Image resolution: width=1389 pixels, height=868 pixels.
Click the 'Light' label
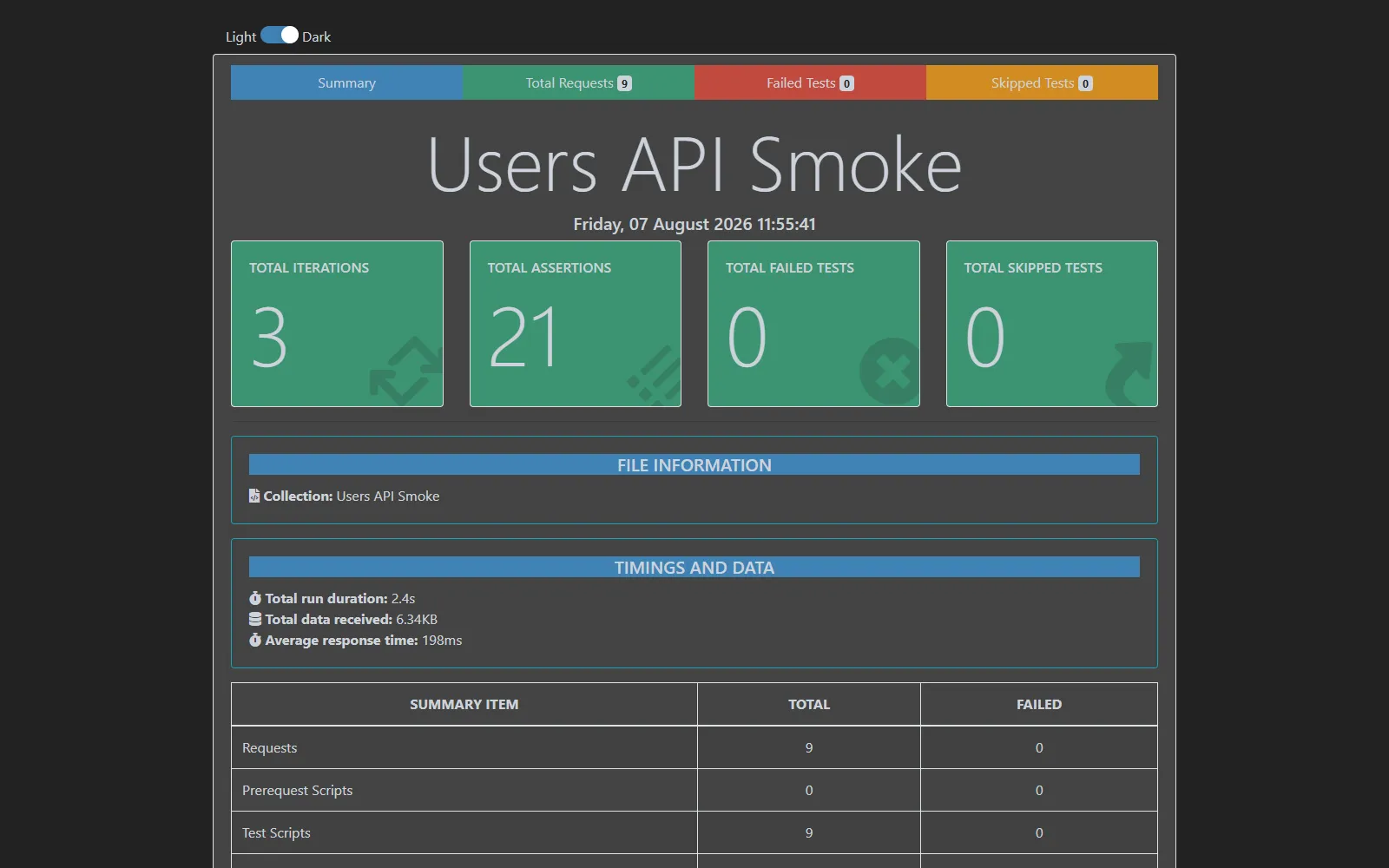240,36
